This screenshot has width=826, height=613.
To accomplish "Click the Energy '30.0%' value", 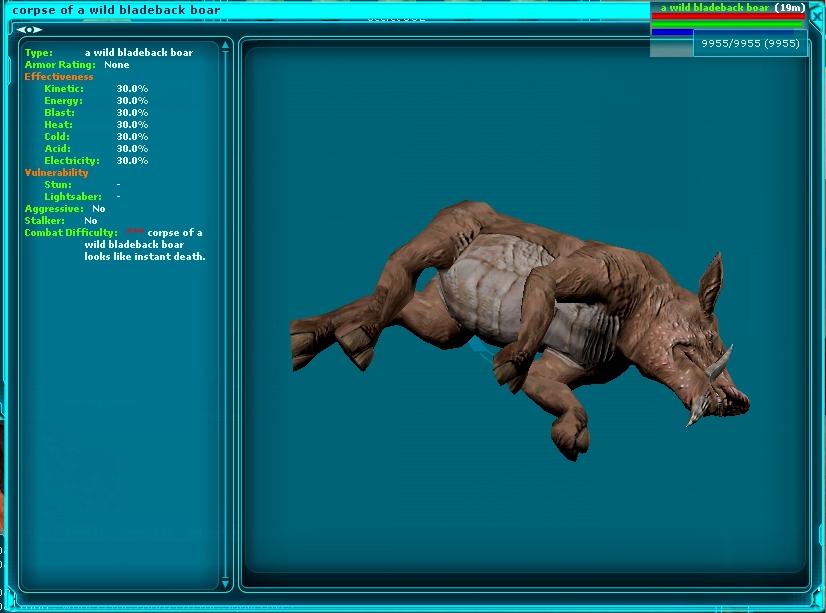I will pyautogui.click(x=132, y=101).
